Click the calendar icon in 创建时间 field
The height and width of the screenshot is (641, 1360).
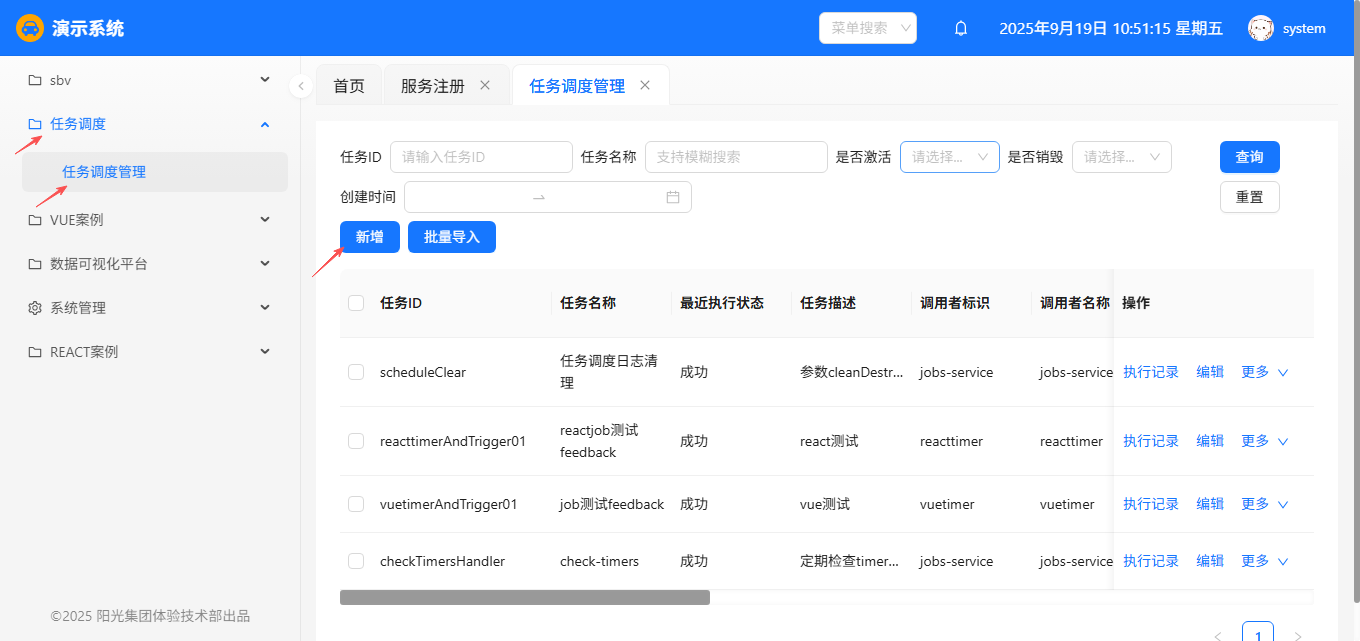(673, 197)
